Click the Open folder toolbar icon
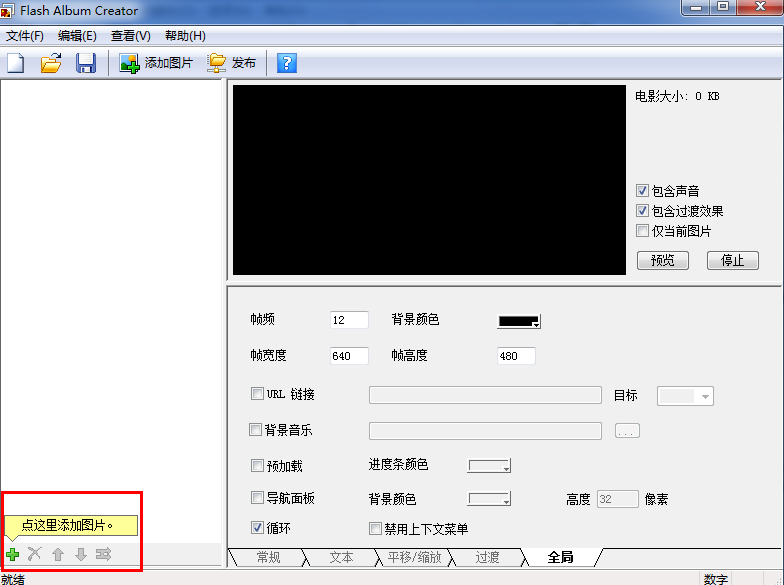This screenshot has width=784, height=585. (x=51, y=63)
